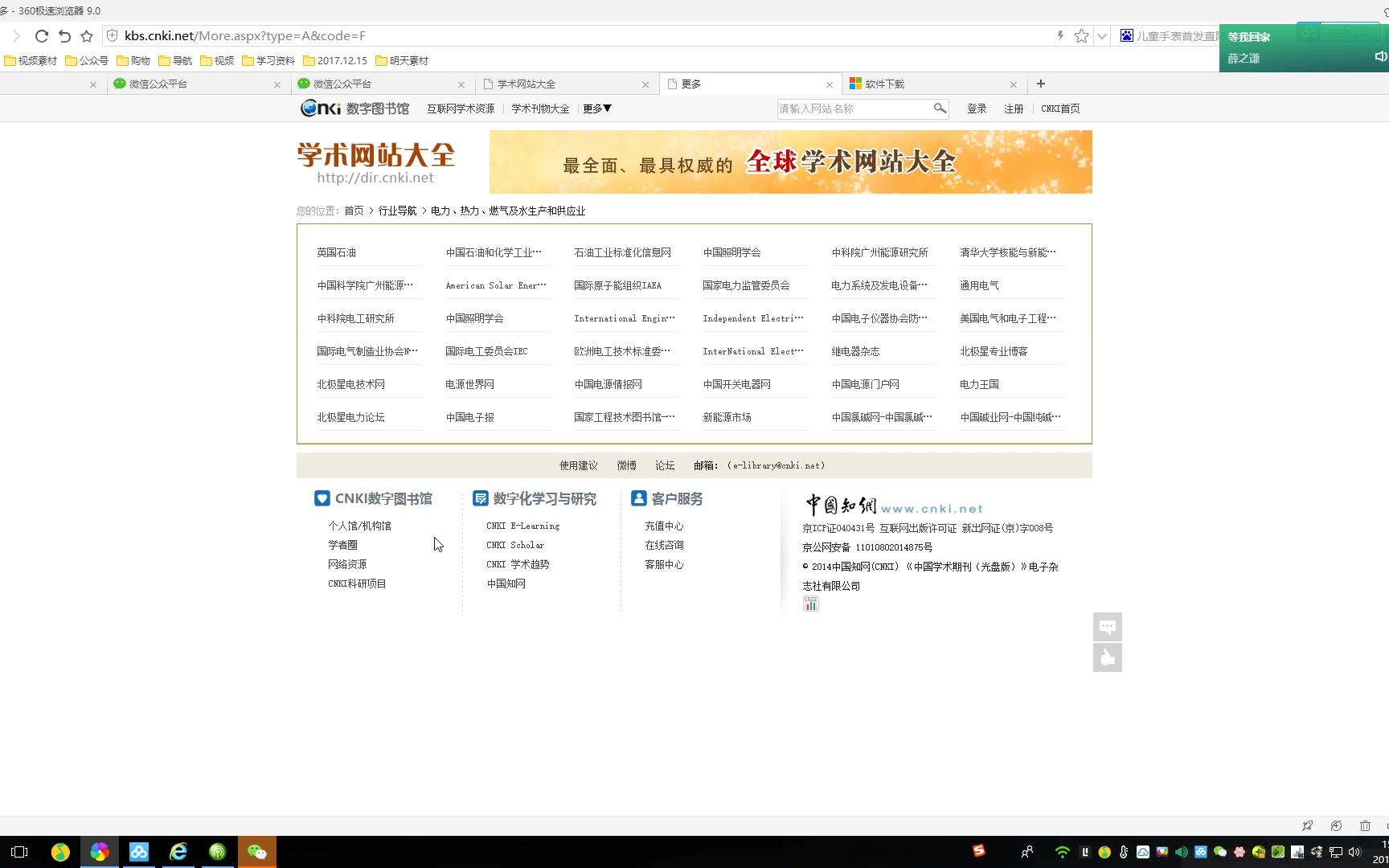Expand the 更多 dropdown menu
1389x868 pixels.
click(597, 108)
